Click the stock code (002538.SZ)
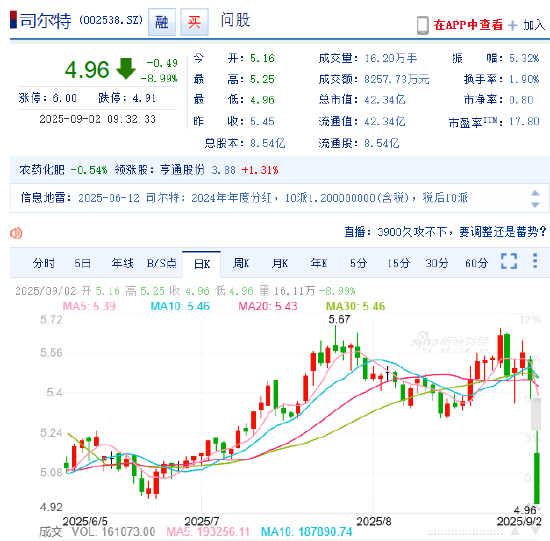 coord(111,20)
